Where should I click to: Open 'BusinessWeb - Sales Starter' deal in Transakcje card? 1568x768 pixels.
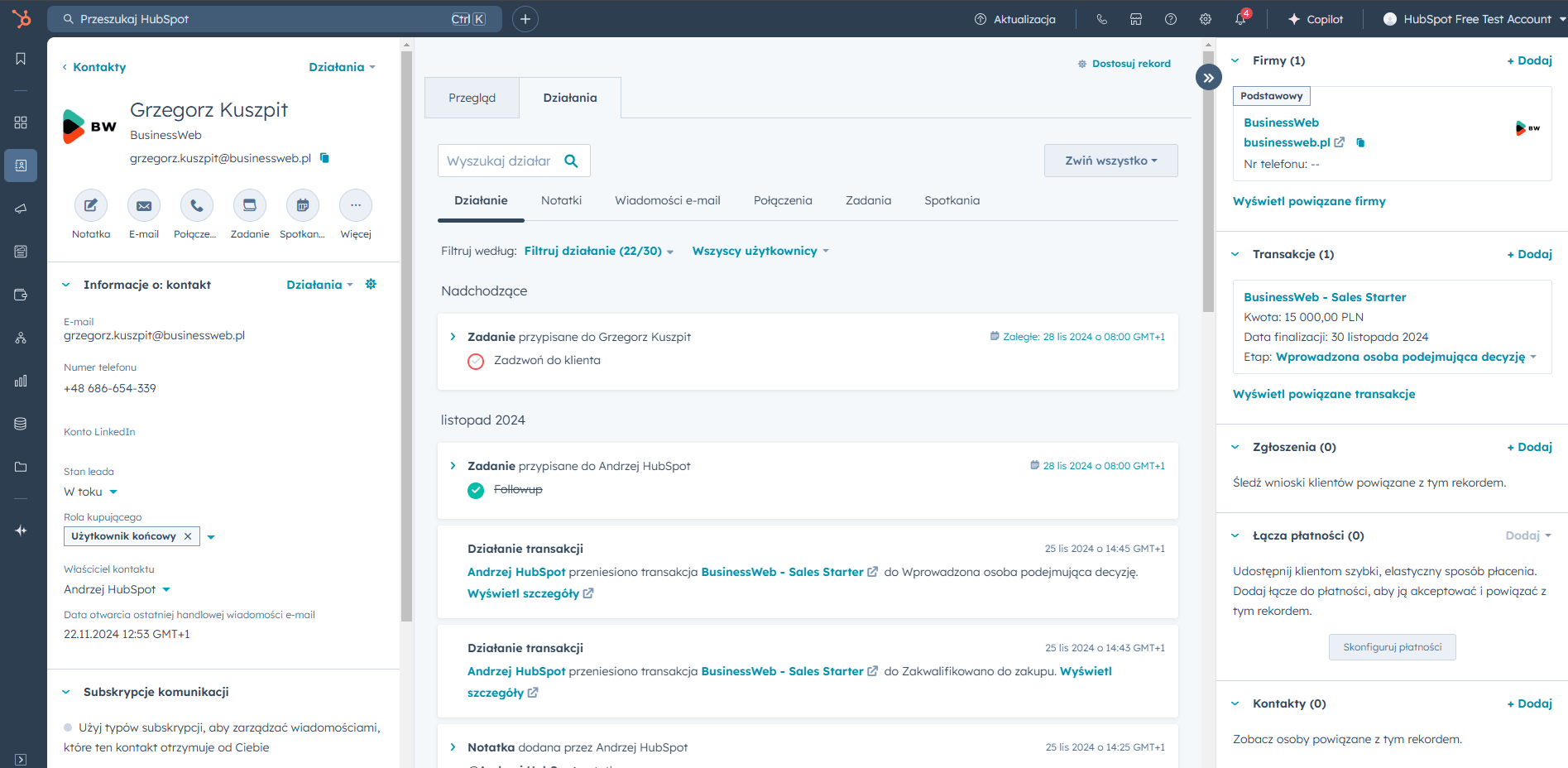pyautogui.click(x=1325, y=297)
